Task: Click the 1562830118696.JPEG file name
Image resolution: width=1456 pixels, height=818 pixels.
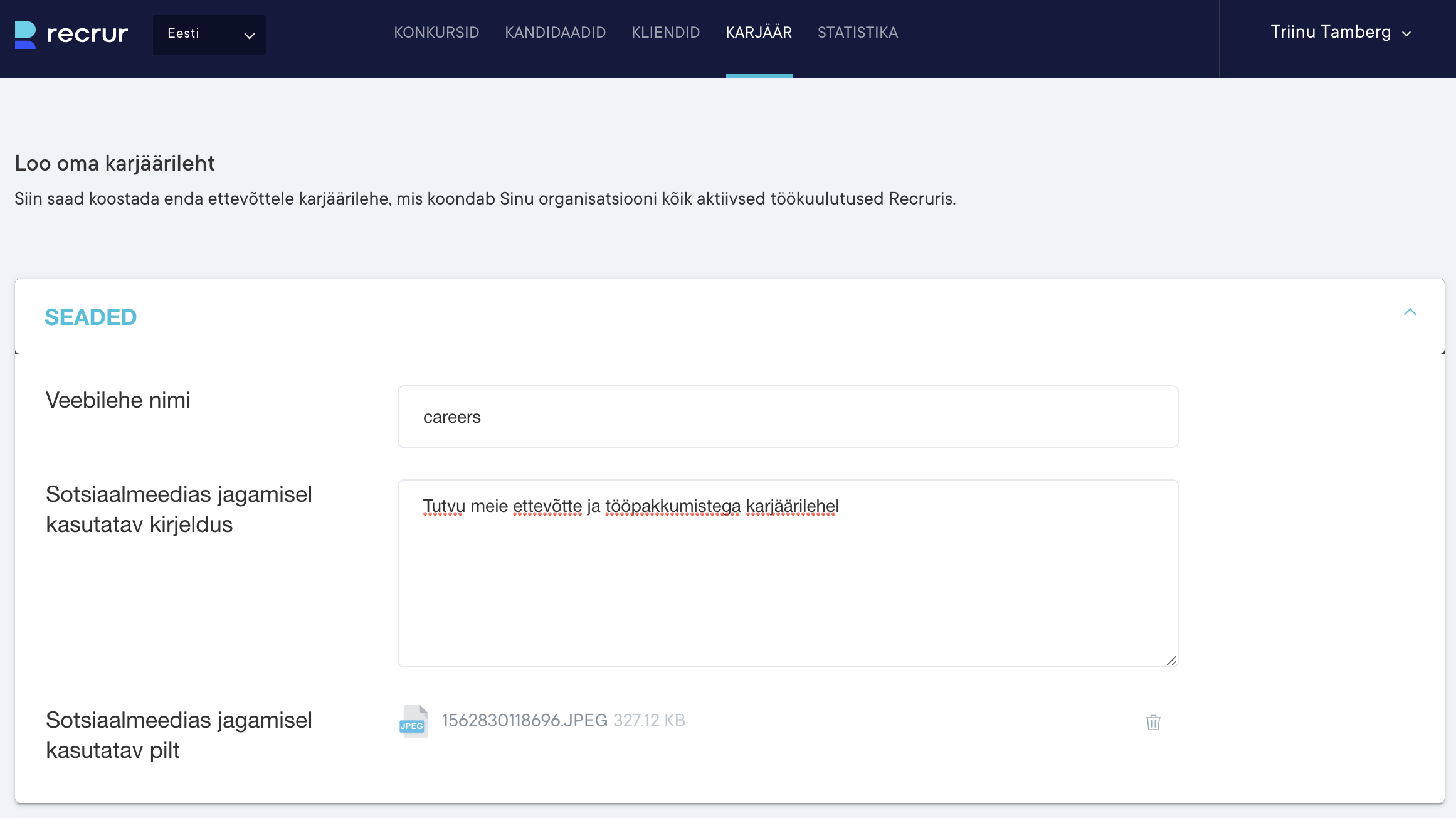Action: (x=524, y=720)
